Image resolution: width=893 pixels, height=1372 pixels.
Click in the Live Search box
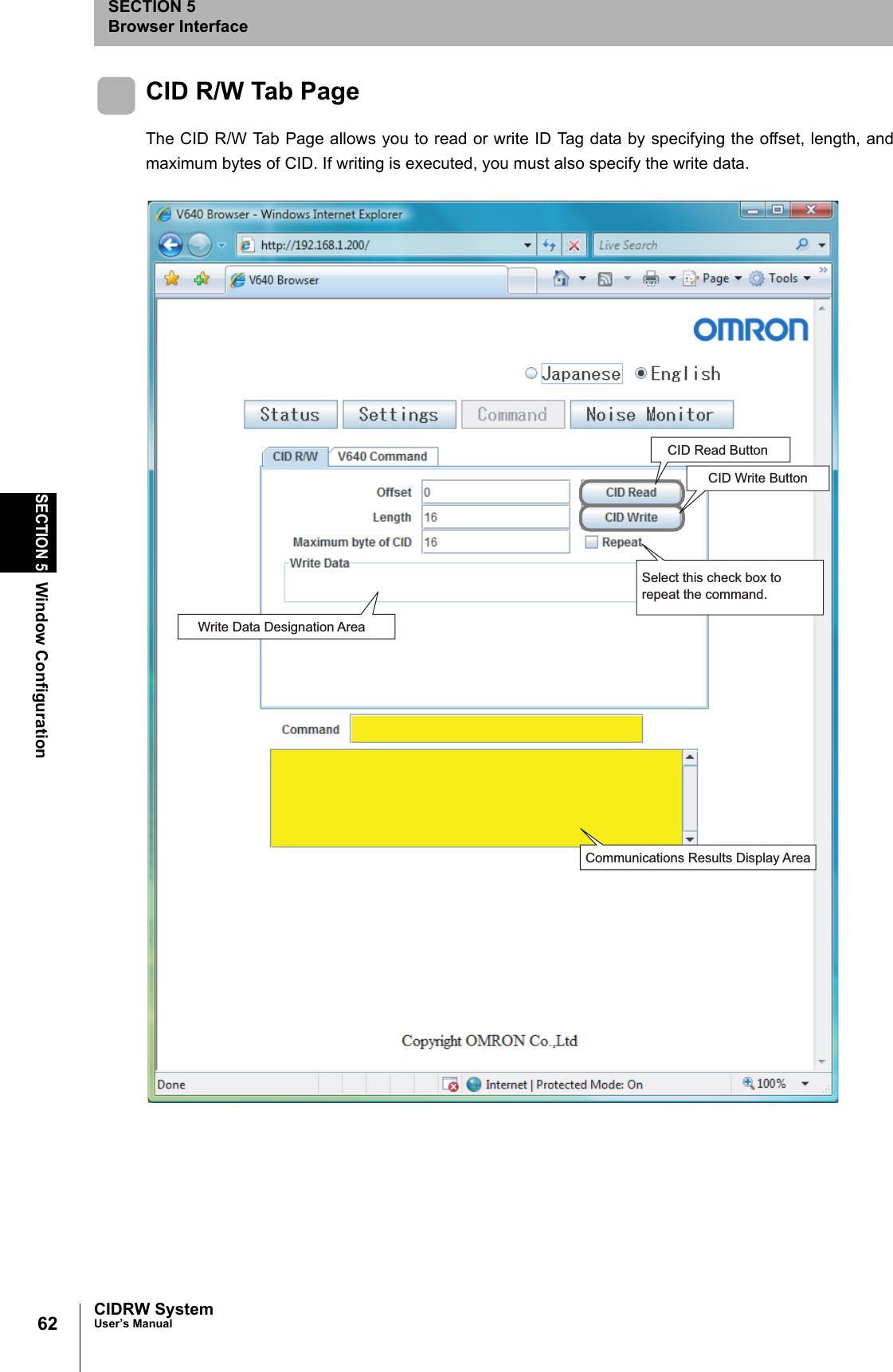pyautogui.click(x=691, y=245)
